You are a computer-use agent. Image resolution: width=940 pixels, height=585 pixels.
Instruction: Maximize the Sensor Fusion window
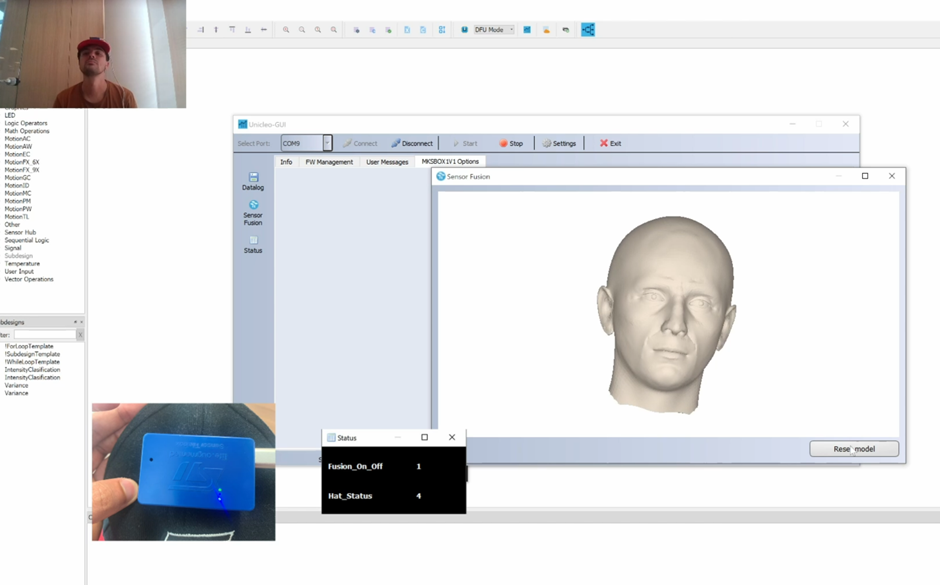[864, 176]
